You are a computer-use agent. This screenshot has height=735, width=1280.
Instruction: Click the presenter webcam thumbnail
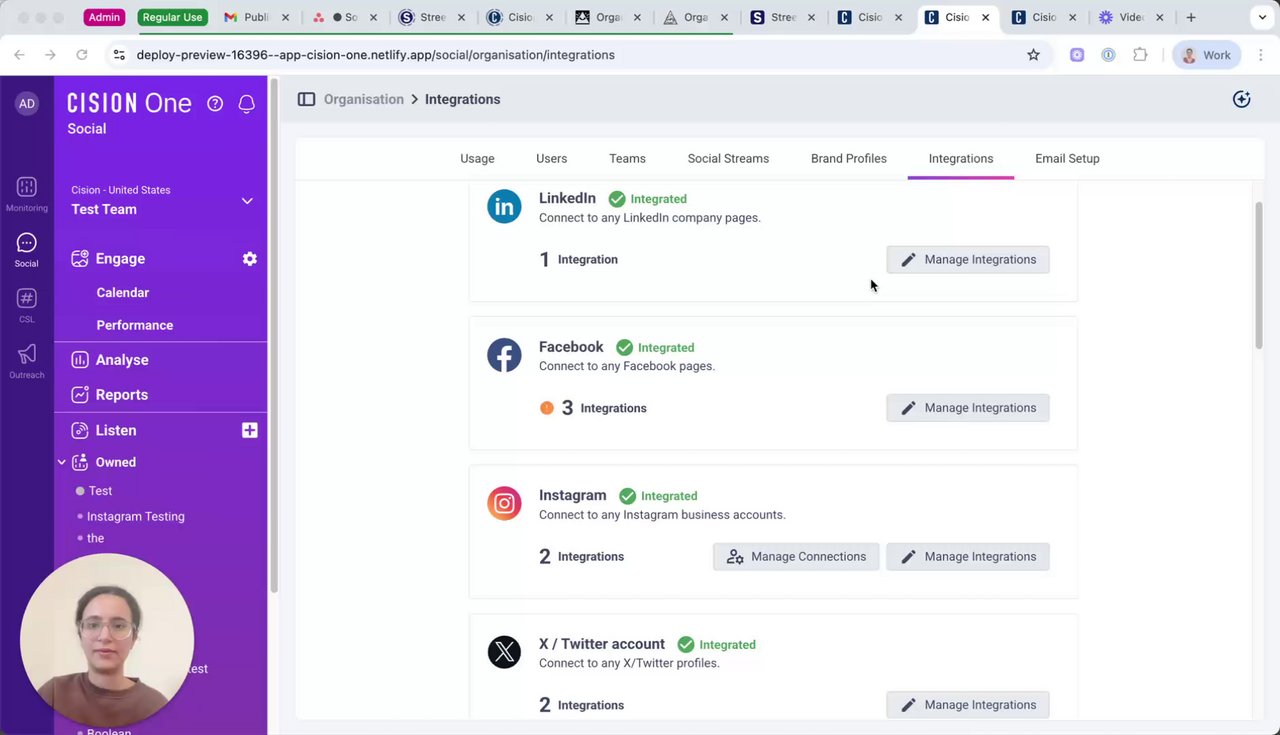pyautogui.click(x=107, y=639)
